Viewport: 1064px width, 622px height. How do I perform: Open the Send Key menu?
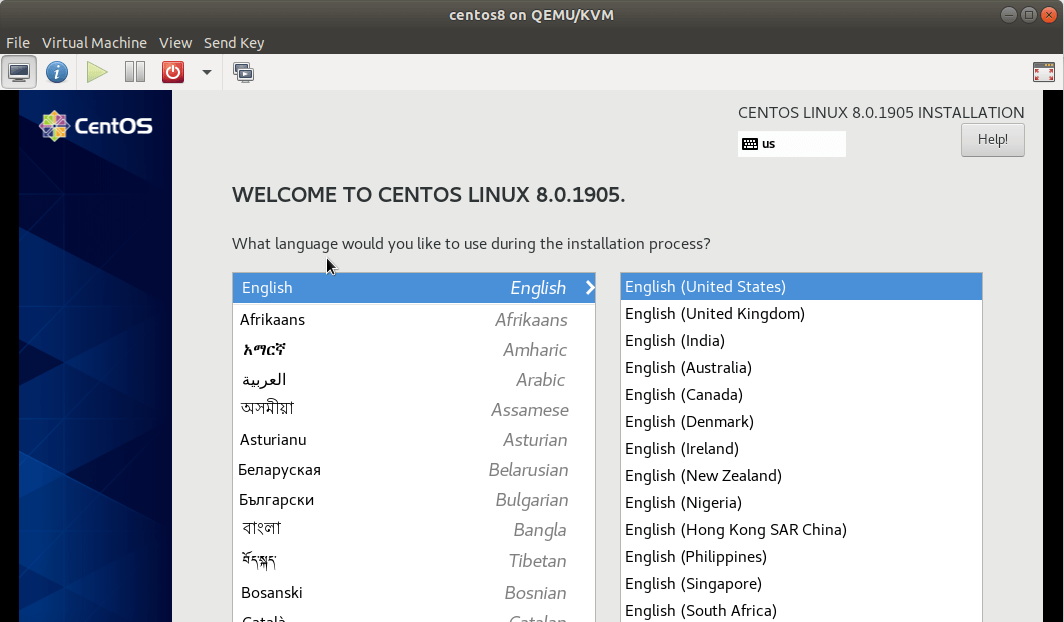point(234,43)
